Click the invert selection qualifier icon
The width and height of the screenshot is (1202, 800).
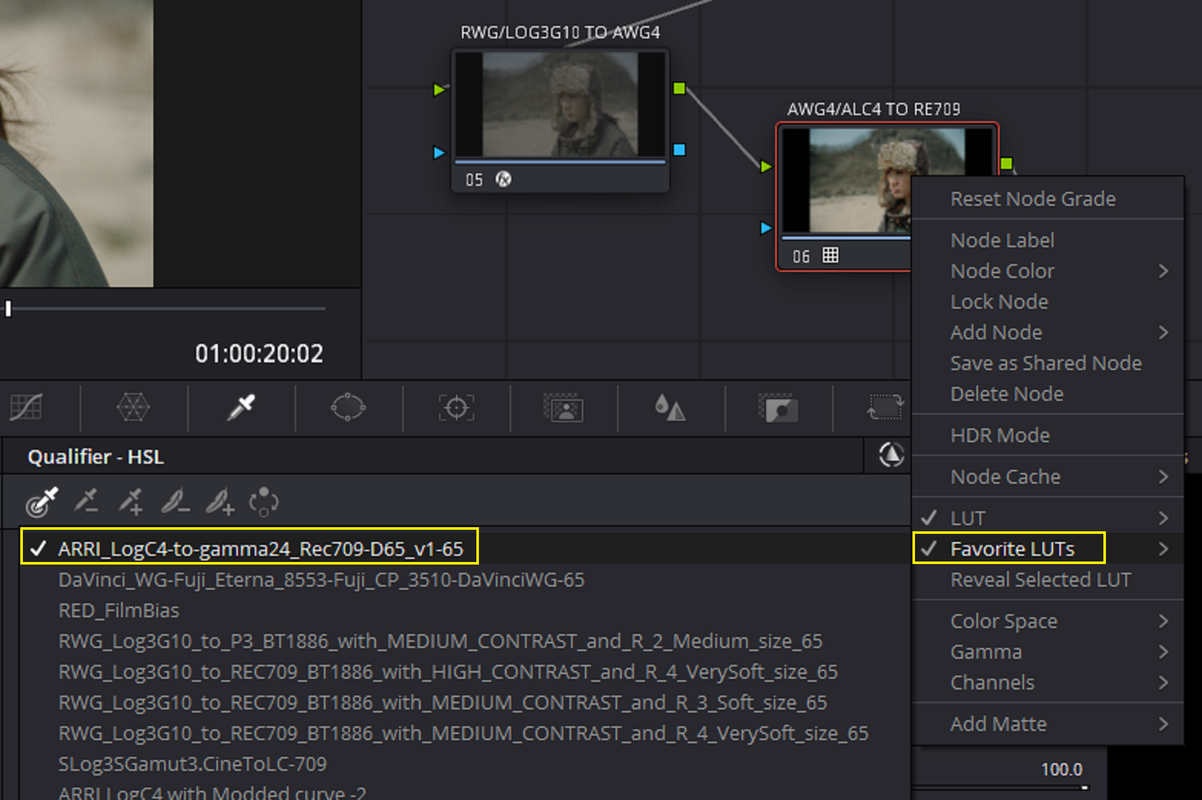click(264, 501)
